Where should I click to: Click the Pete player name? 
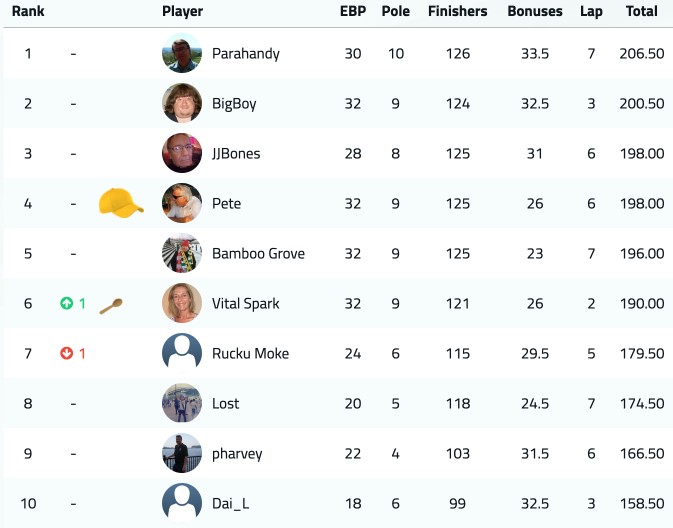click(x=227, y=203)
